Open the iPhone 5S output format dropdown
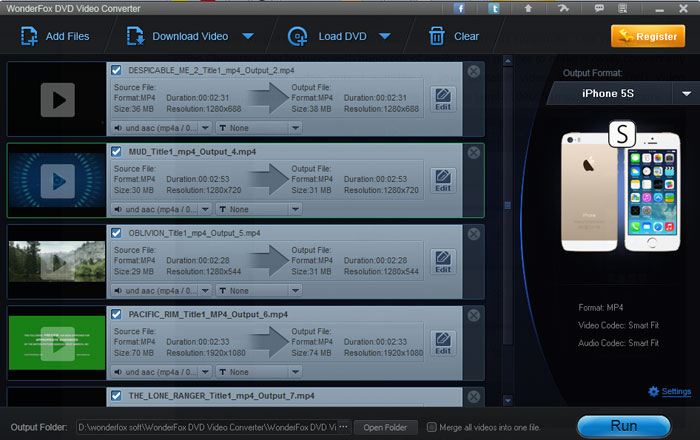The width and height of the screenshot is (700, 440). [x=687, y=93]
